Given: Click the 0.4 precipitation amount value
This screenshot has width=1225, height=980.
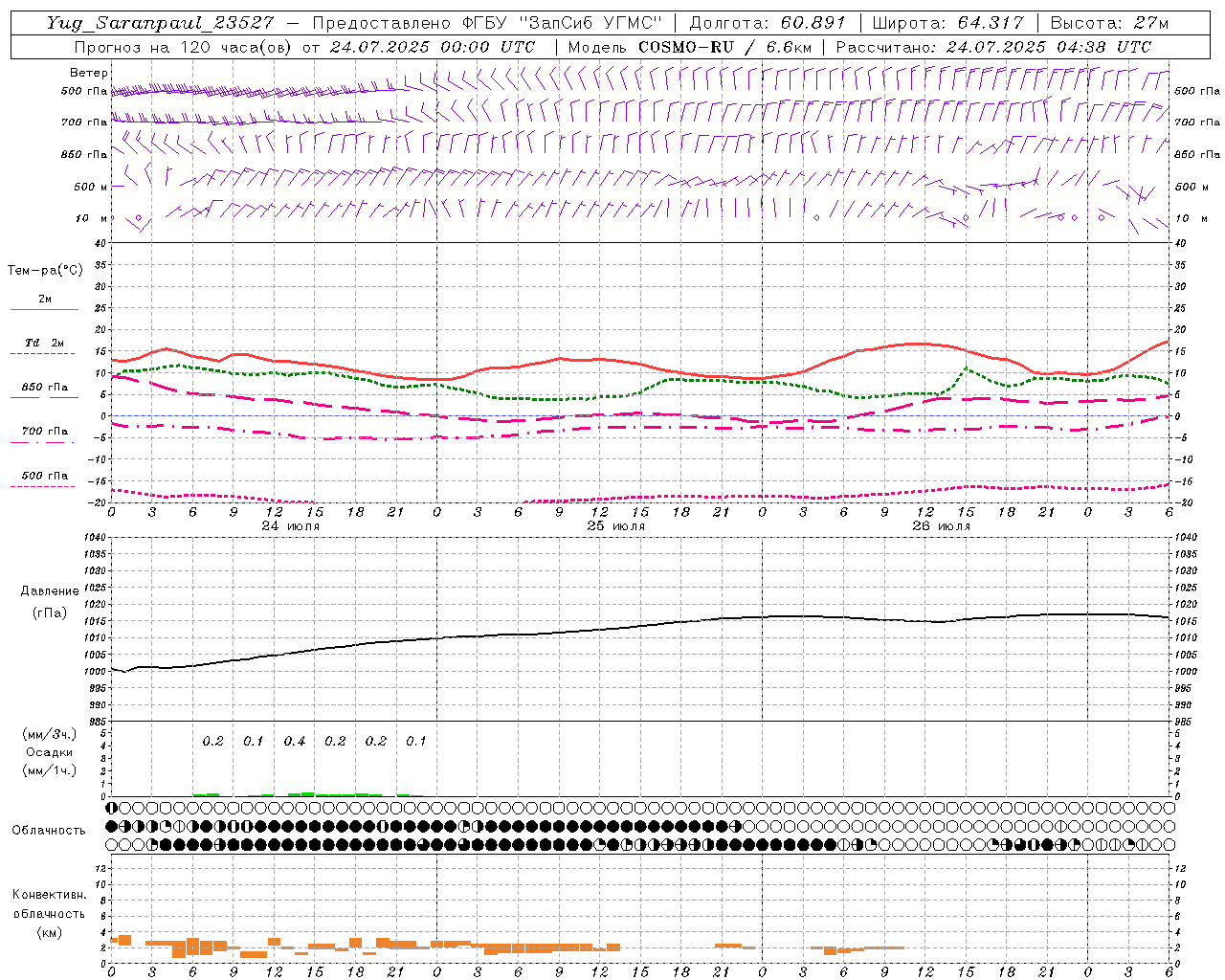Looking at the screenshot, I should pyautogui.click(x=294, y=742).
